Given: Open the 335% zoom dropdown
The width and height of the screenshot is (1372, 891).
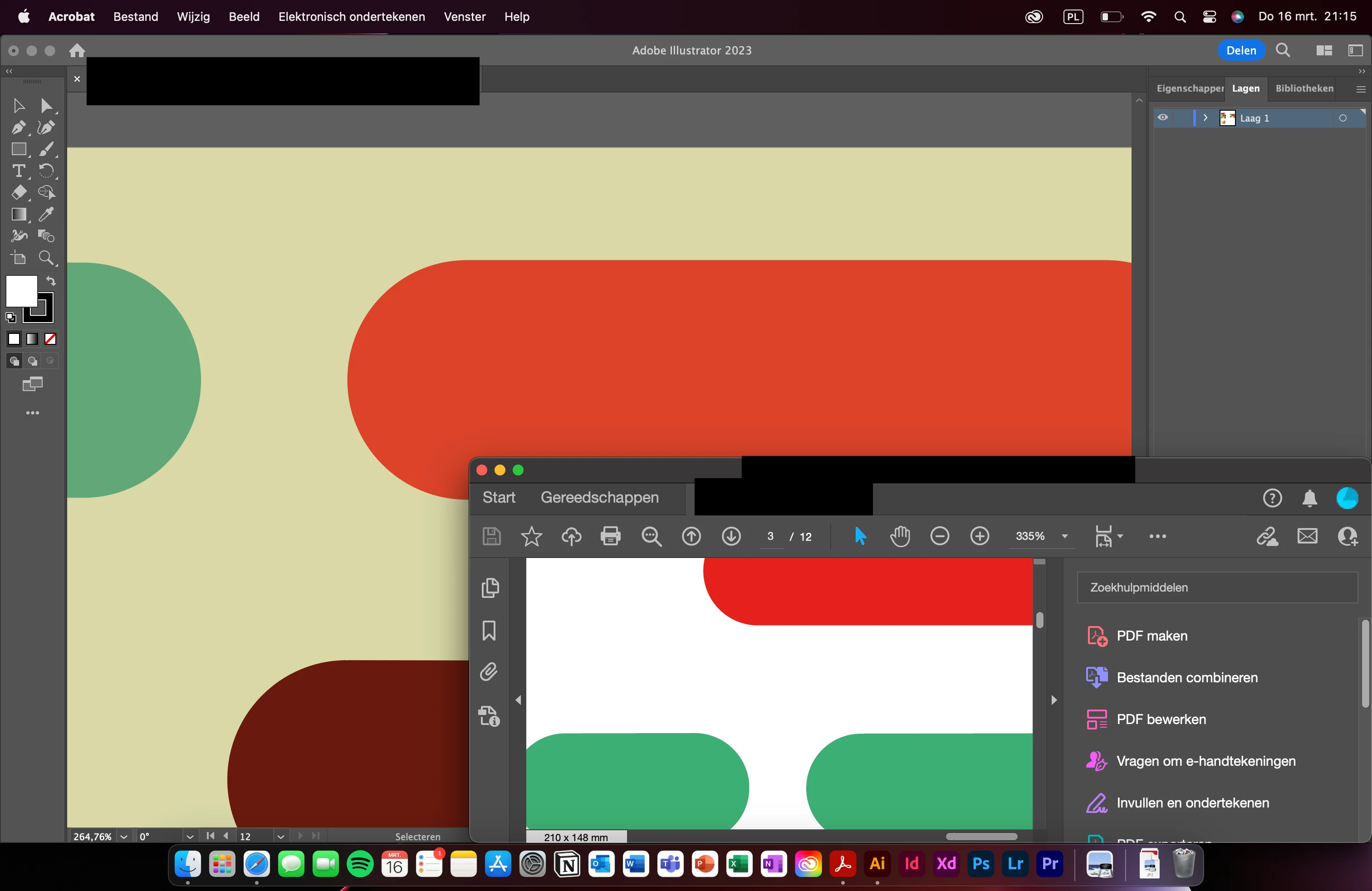Looking at the screenshot, I should coord(1065,536).
